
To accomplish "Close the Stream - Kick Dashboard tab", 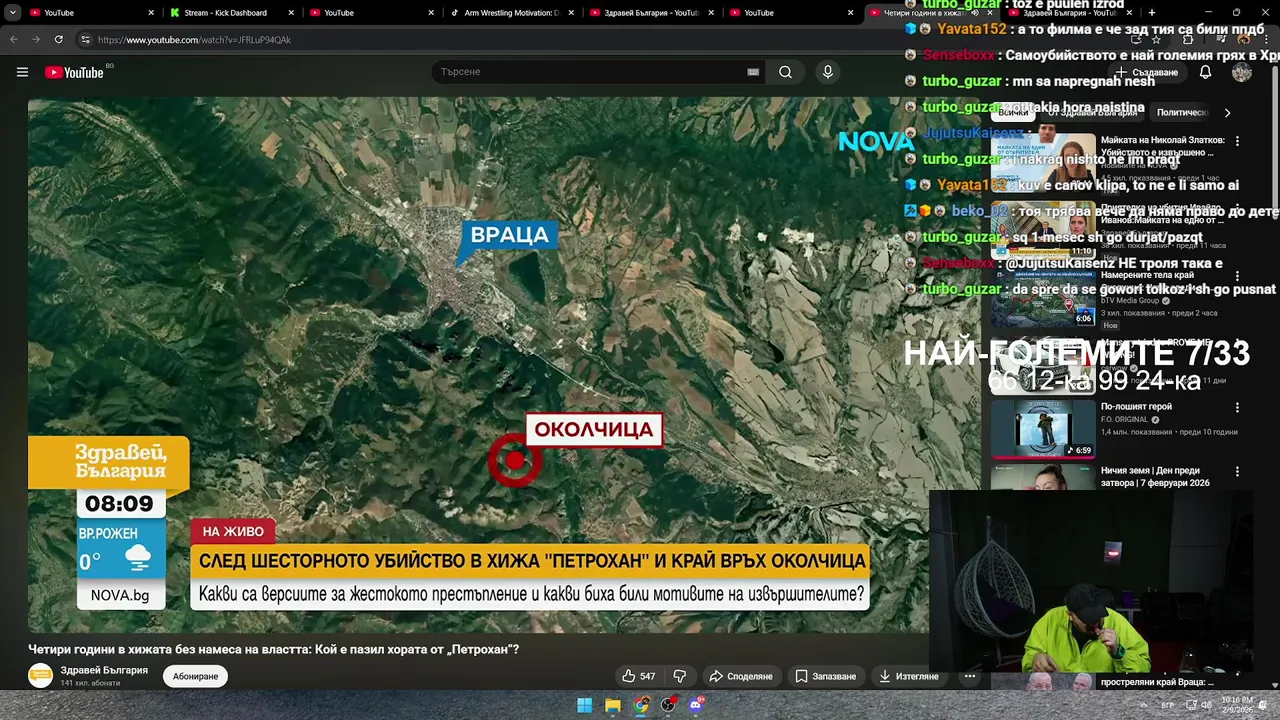I will (x=291, y=13).
